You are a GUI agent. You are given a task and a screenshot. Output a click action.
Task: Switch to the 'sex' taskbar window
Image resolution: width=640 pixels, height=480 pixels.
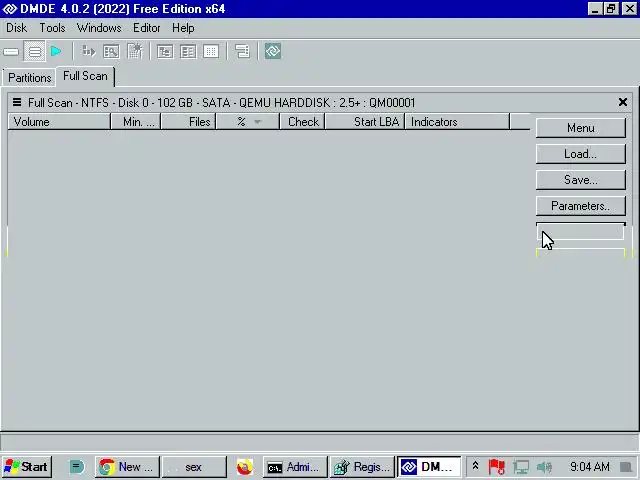tap(194, 467)
